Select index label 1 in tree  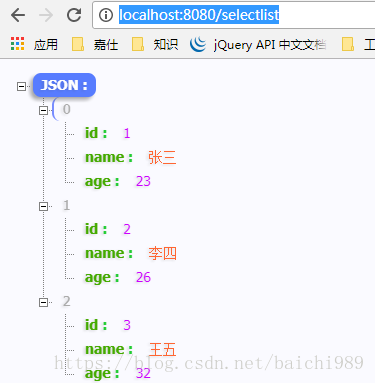[67, 205]
